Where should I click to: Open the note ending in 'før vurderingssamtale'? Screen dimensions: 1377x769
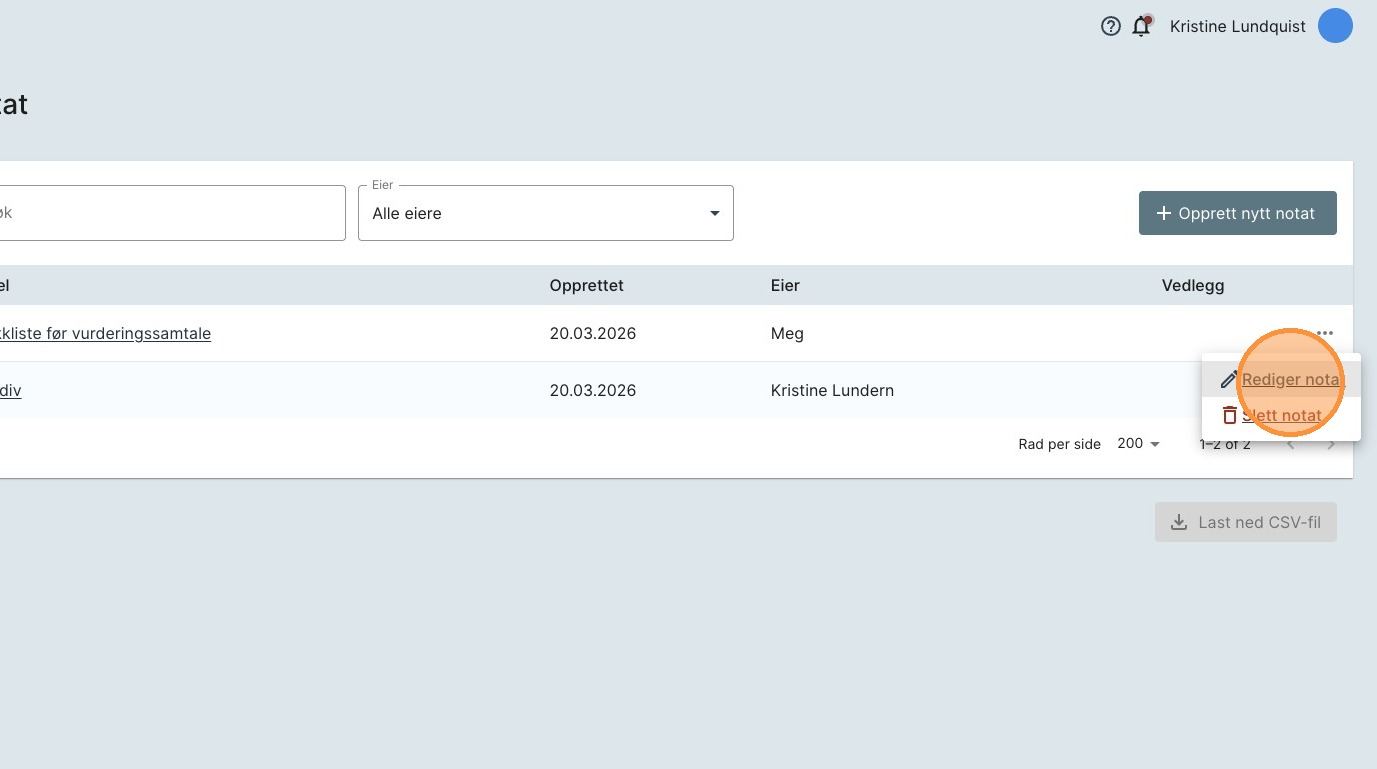[x=105, y=334]
